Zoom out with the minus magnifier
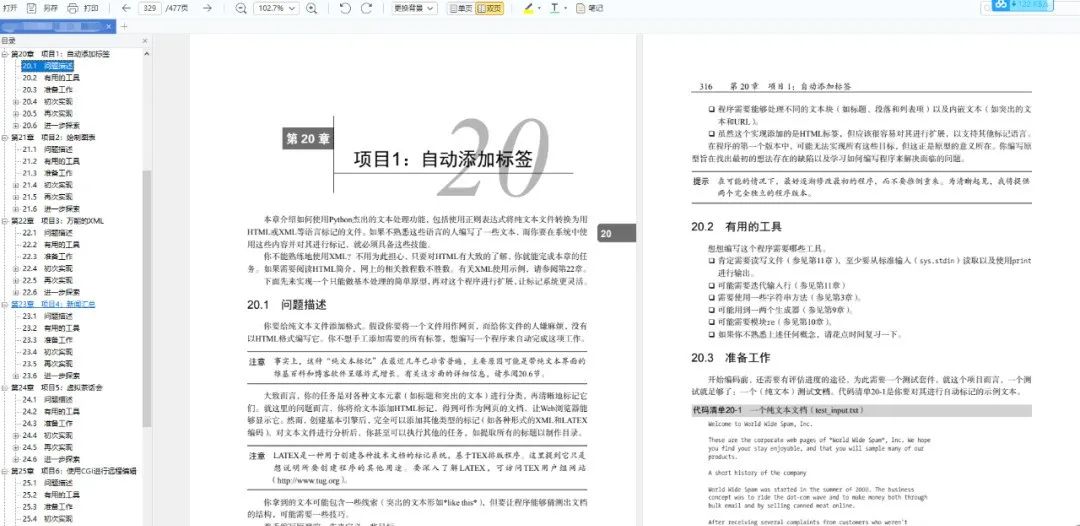The width and height of the screenshot is (1080, 526). (241, 8)
